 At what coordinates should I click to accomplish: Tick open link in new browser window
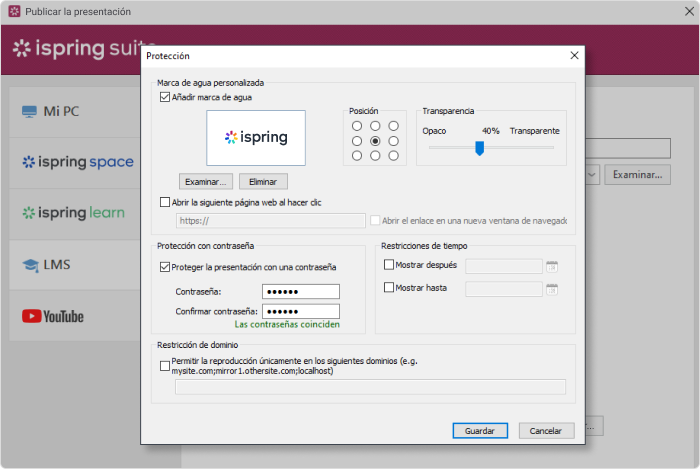(375, 220)
